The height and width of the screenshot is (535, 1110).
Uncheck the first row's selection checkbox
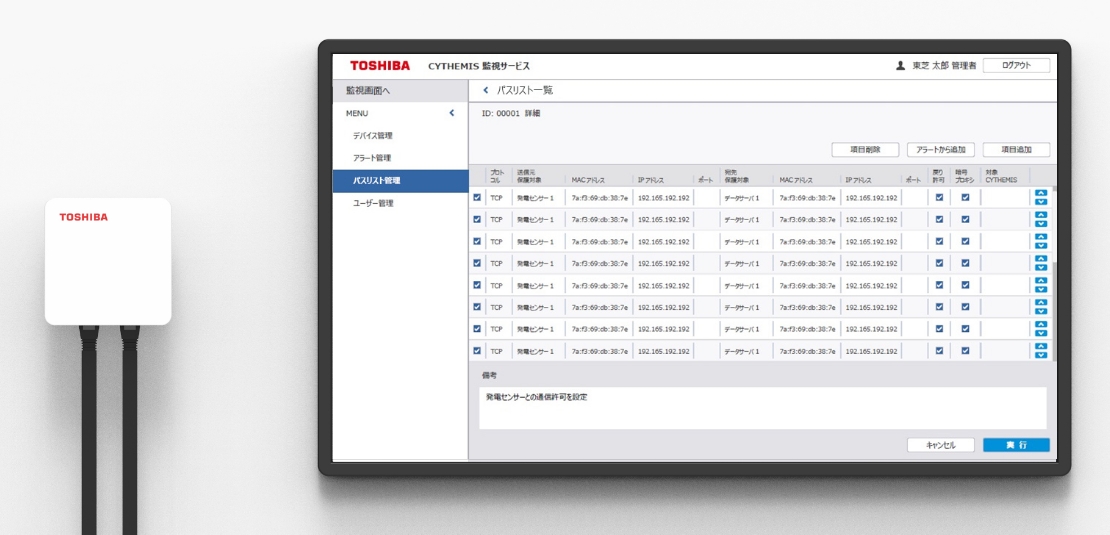click(477, 198)
